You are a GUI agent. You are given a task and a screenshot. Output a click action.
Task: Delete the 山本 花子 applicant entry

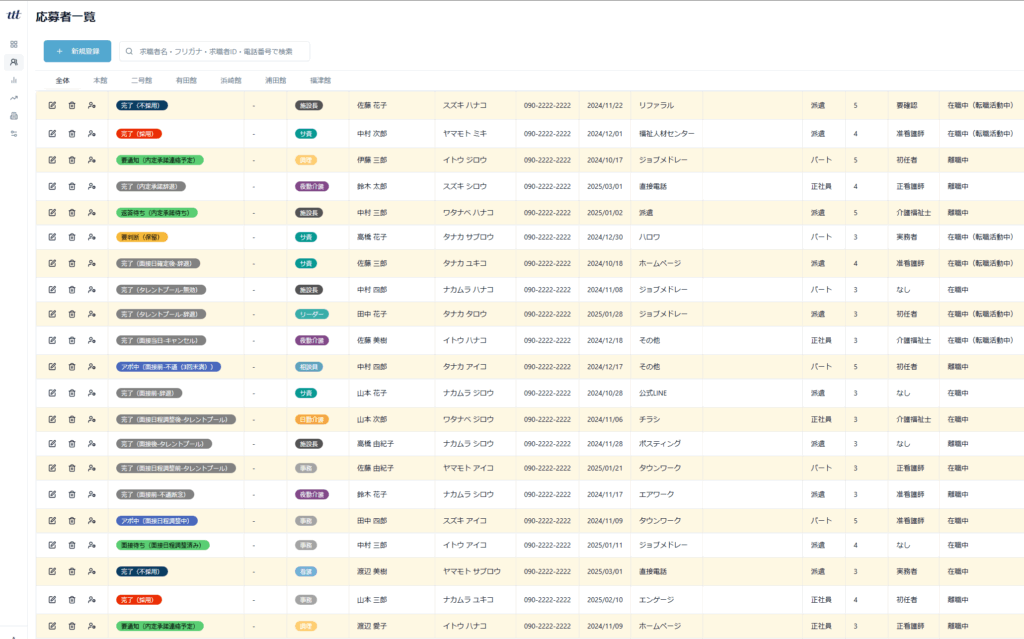[x=72, y=393]
